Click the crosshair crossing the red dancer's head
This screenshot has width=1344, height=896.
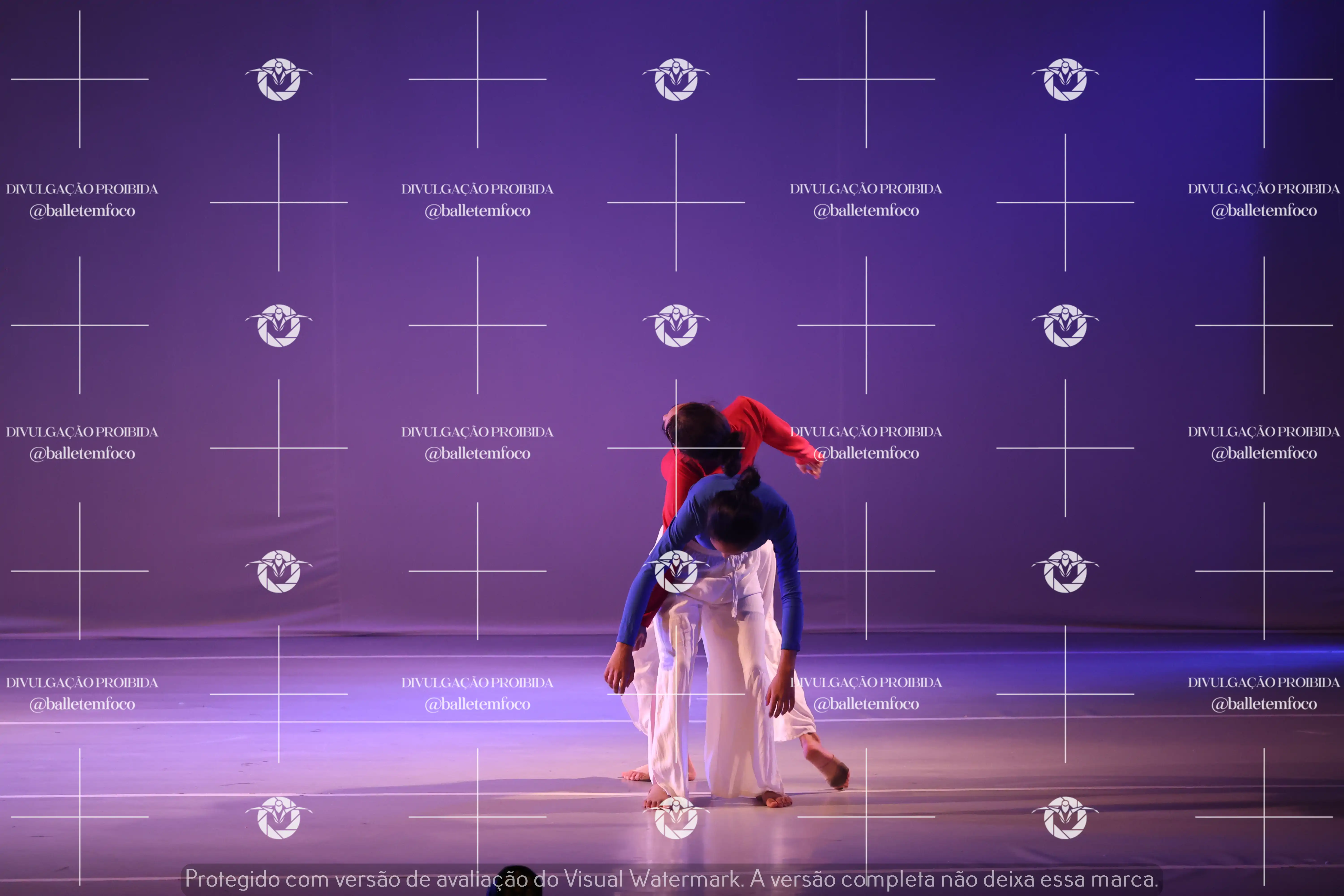coord(676,448)
